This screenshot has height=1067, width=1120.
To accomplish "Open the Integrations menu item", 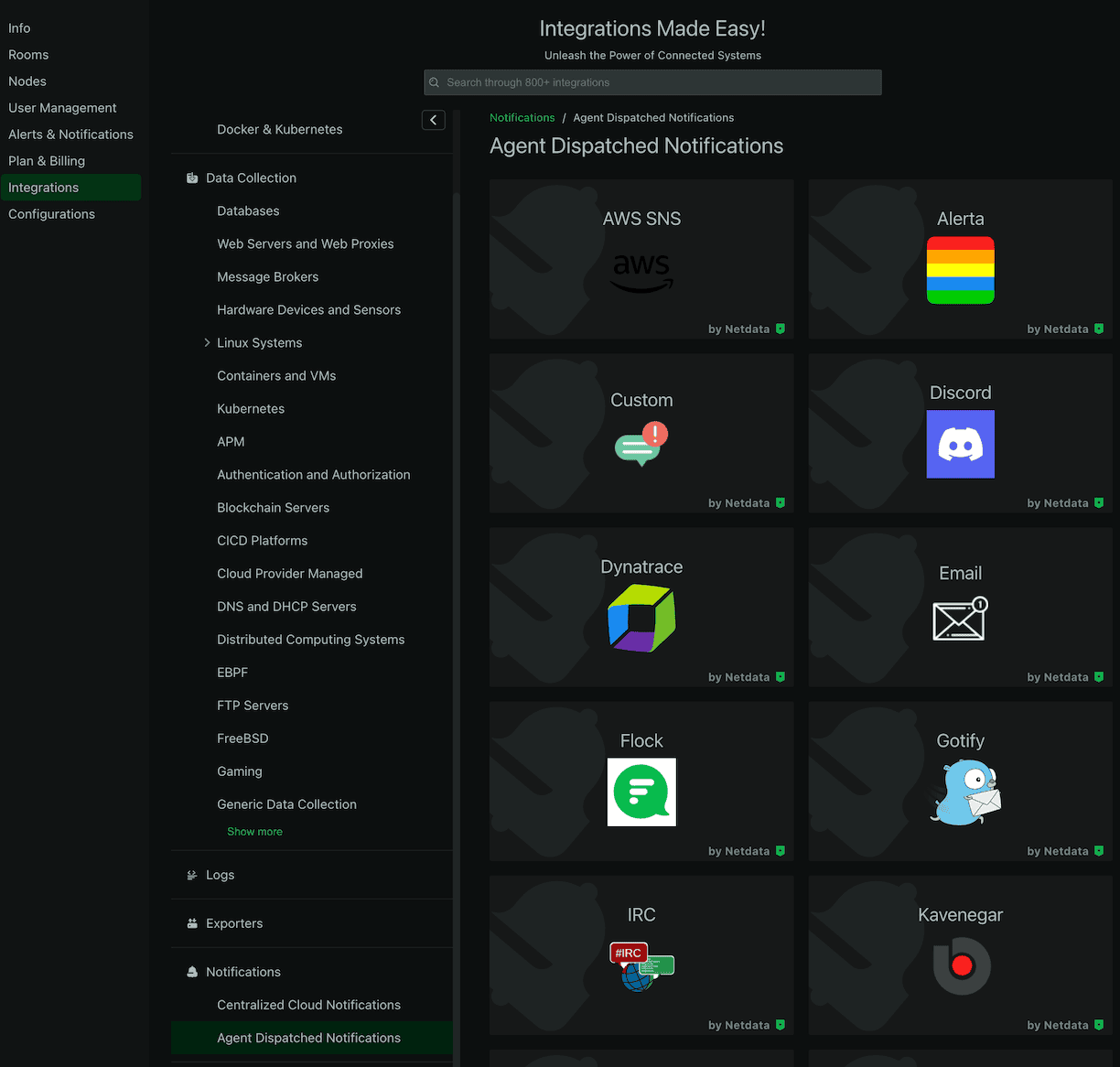I will [44, 188].
